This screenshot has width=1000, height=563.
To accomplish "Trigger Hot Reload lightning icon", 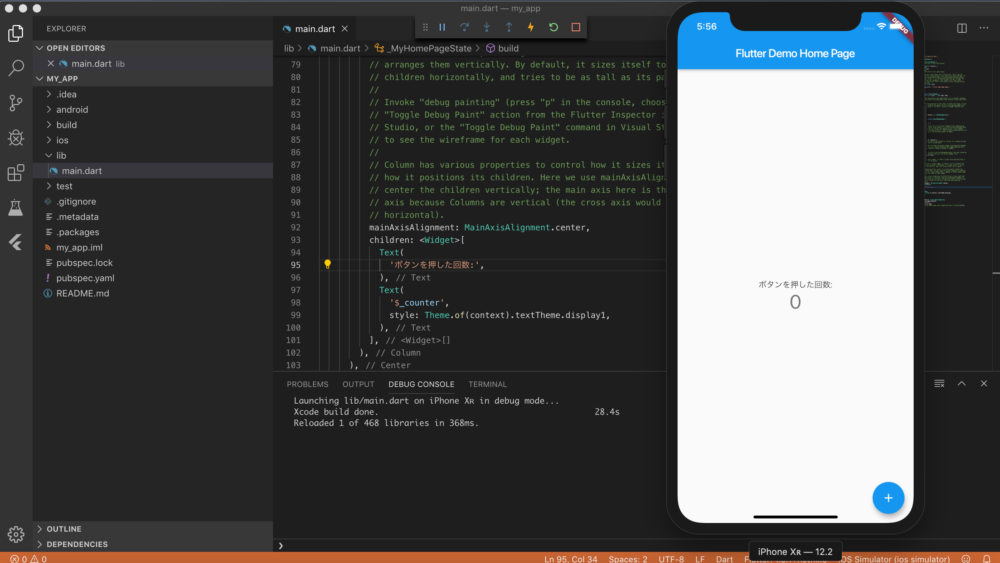I will (531, 27).
